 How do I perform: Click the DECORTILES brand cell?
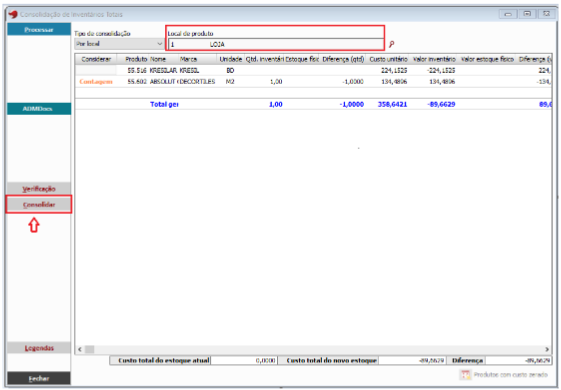click(197, 82)
